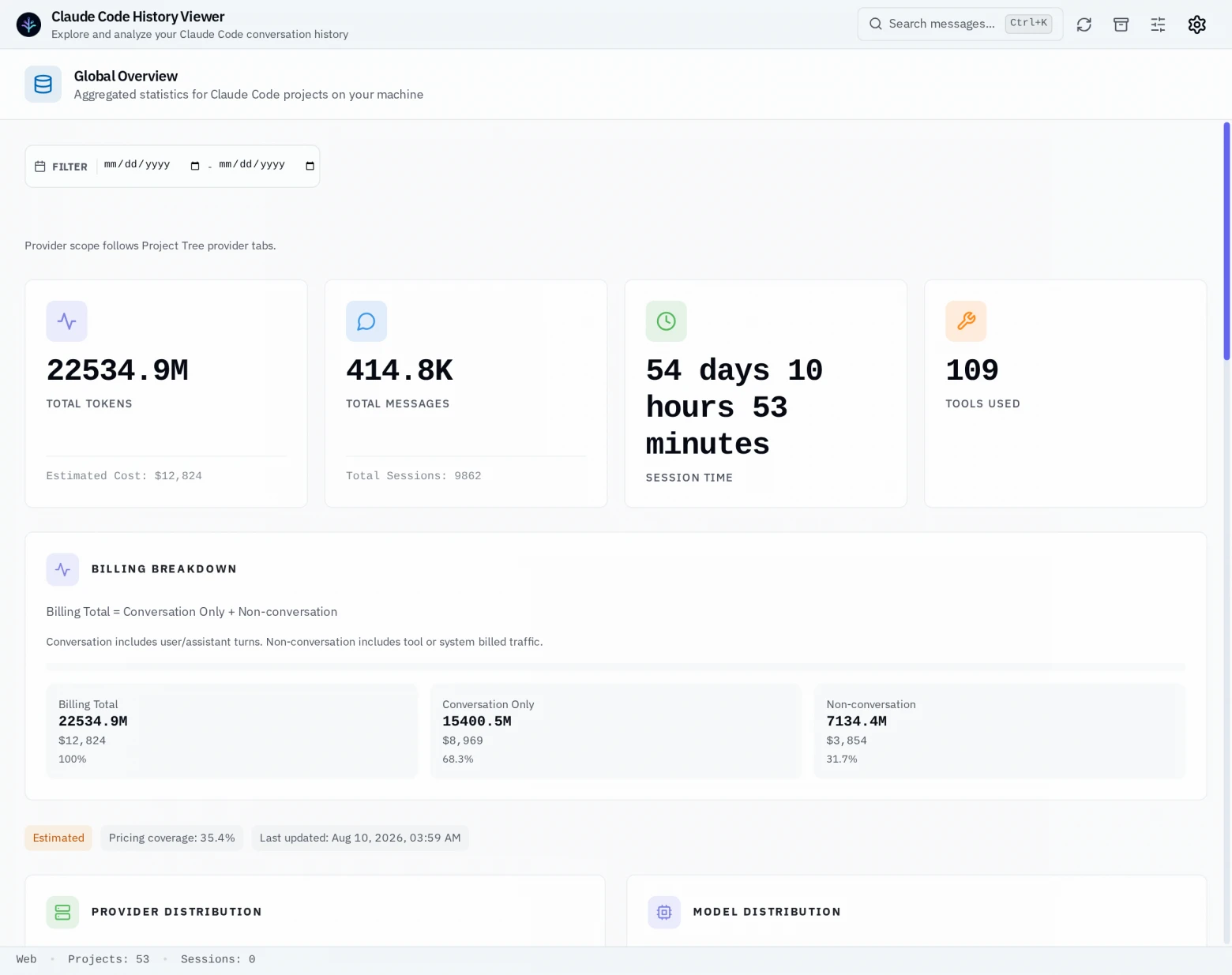Click the Ctrl+K shortcut badge
This screenshot has height=975, width=1232.
pos(1028,23)
